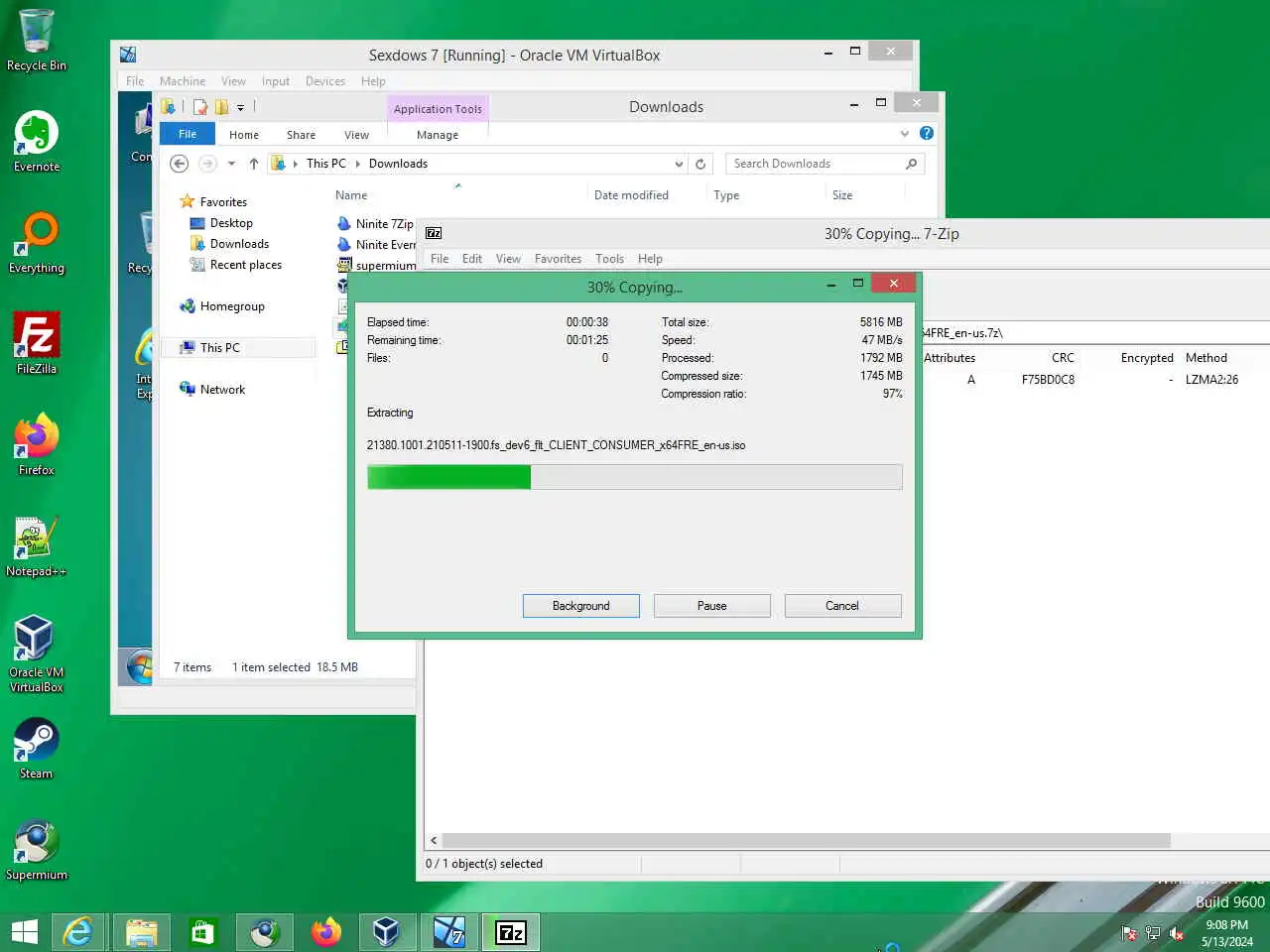Switch to Supermium in the taskbar
The image size is (1270, 952).
(265, 932)
